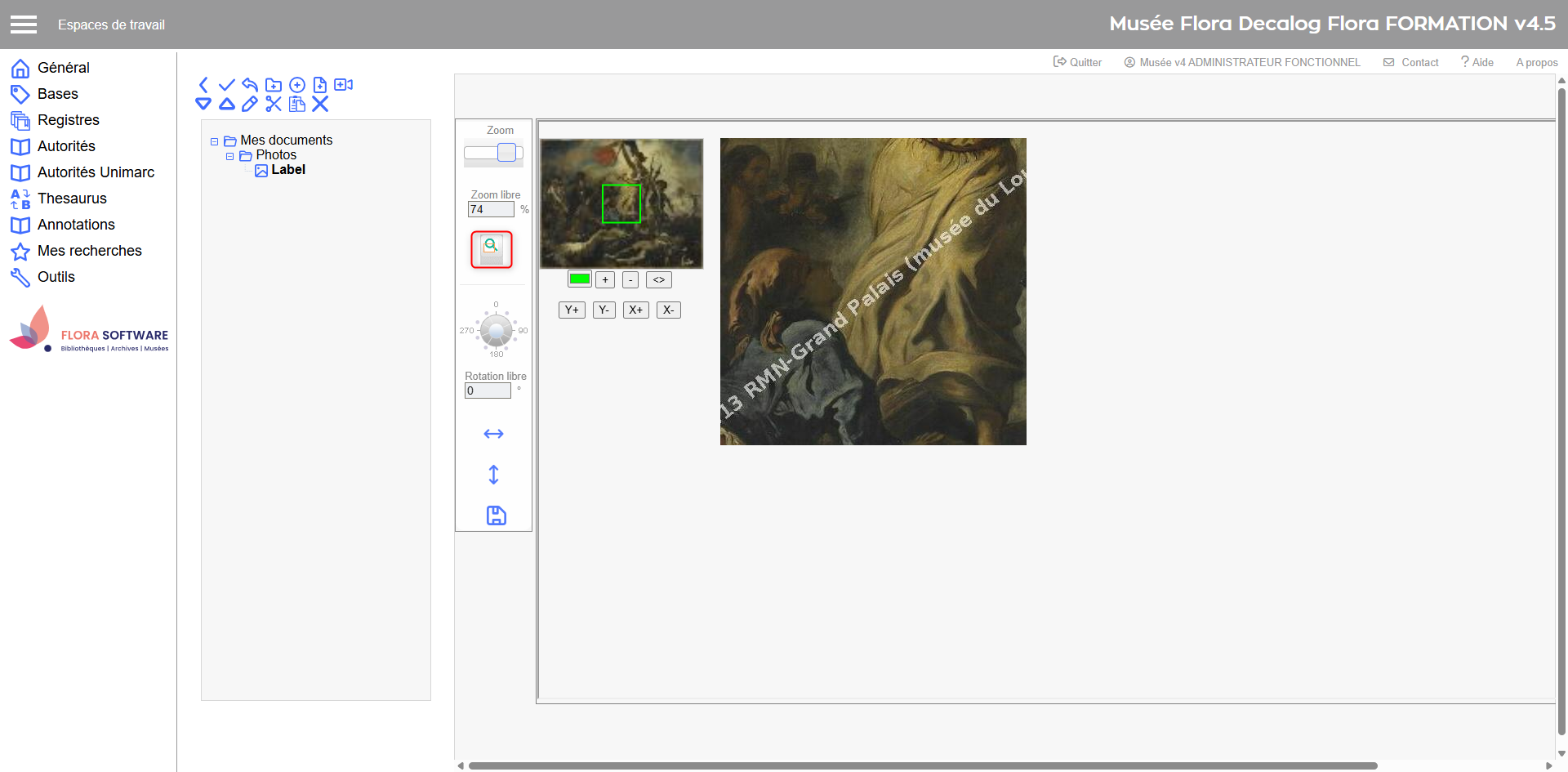
Task: Click the paste clipboard icon
Action: tap(297, 104)
